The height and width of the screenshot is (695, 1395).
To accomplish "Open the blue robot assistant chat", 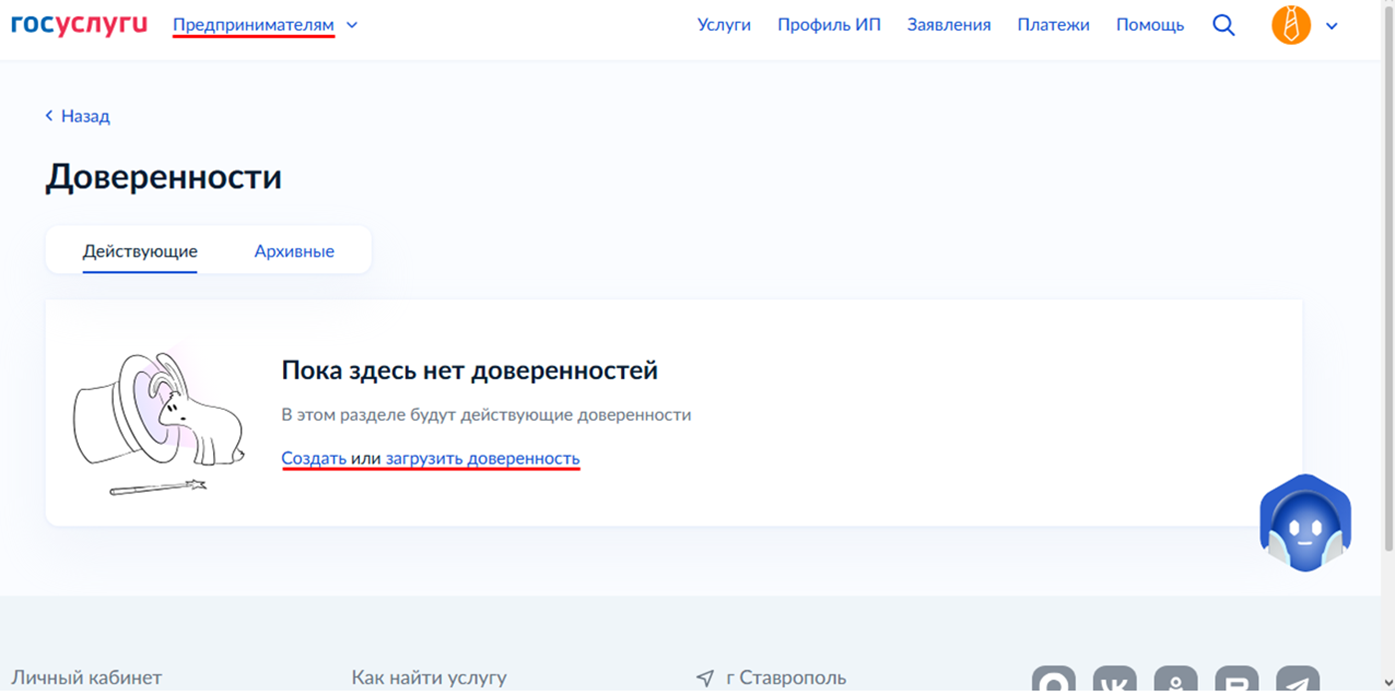I will point(1305,524).
